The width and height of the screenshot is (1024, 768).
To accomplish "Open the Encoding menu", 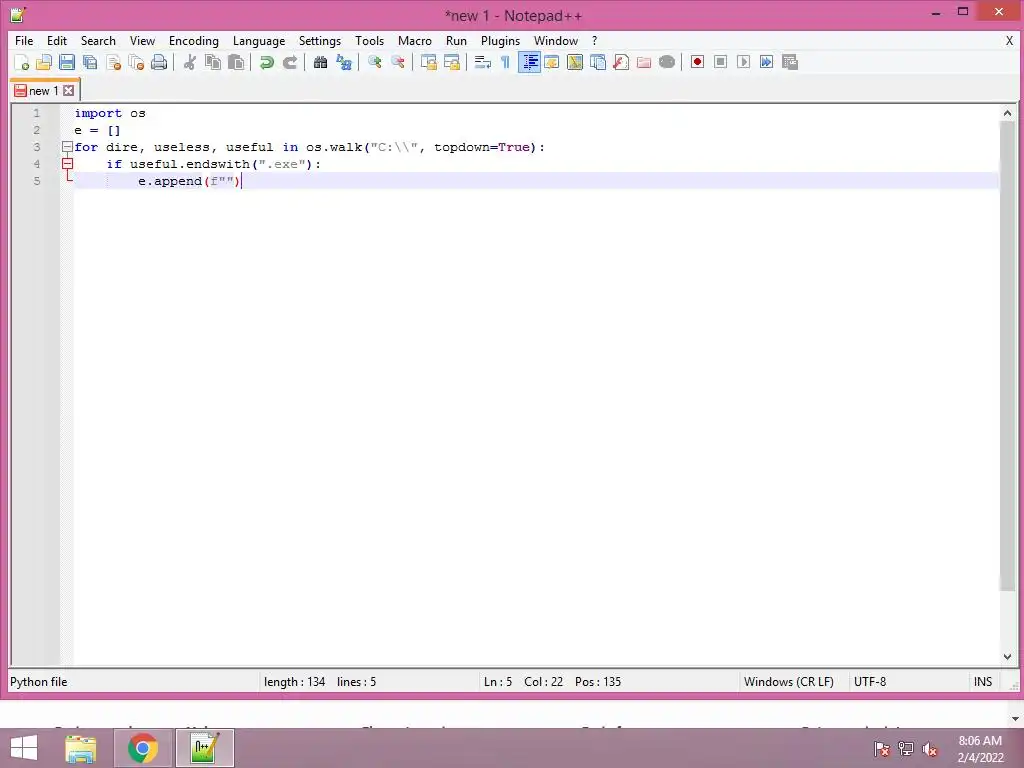I will pos(193,40).
